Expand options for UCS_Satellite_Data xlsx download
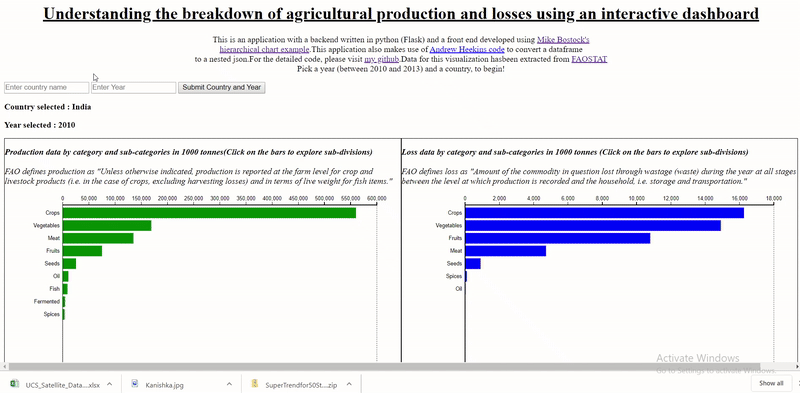Image resolution: width=800 pixels, height=393 pixels. 110,384
